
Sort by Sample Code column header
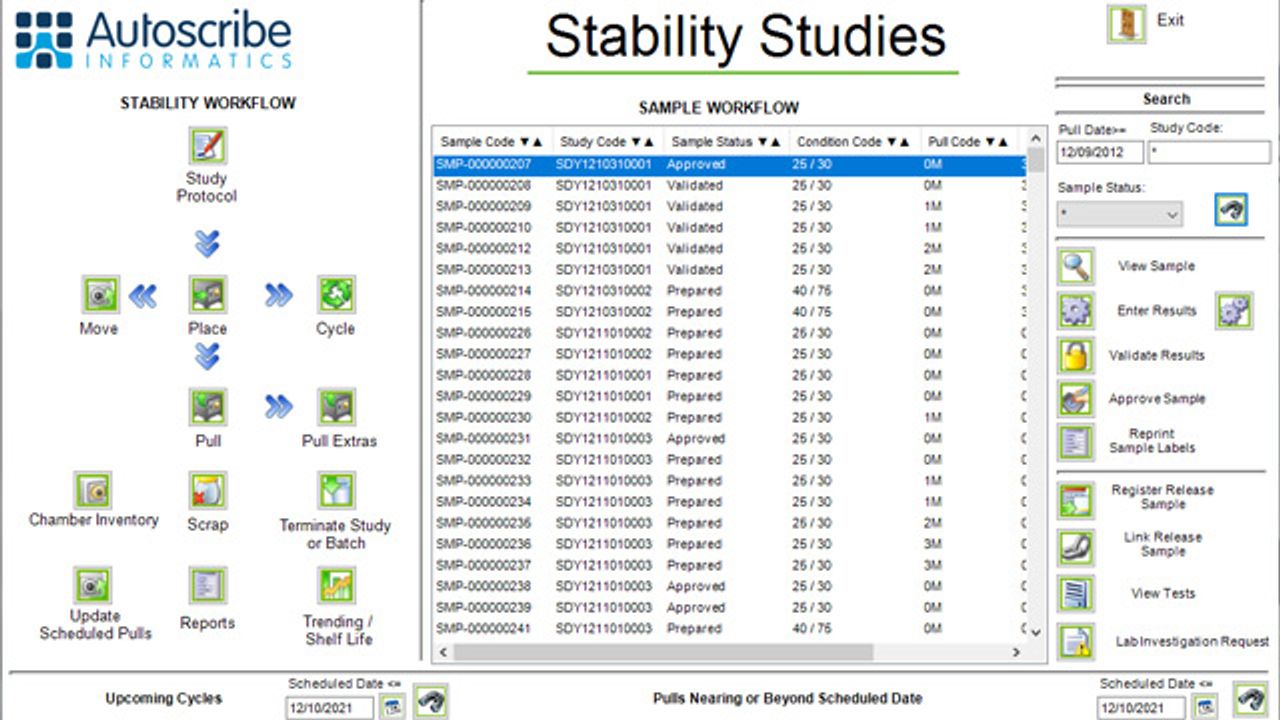491,142
